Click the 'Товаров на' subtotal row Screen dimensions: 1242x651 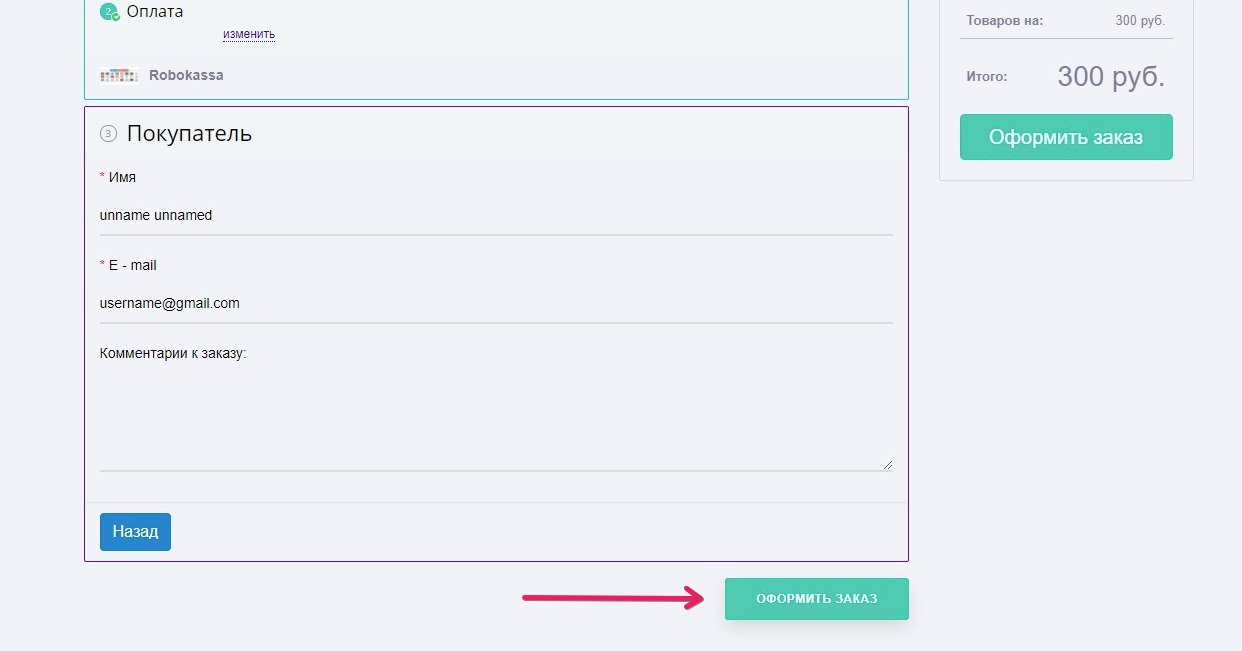pos(1065,20)
